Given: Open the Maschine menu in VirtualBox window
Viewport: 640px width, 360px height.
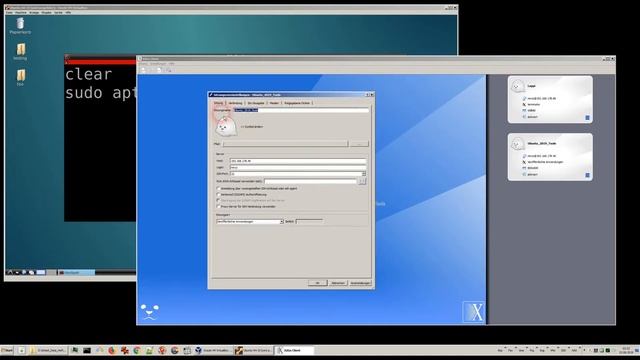Looking at the screenshot, I should pyautogui.click(x=20, y=13).
